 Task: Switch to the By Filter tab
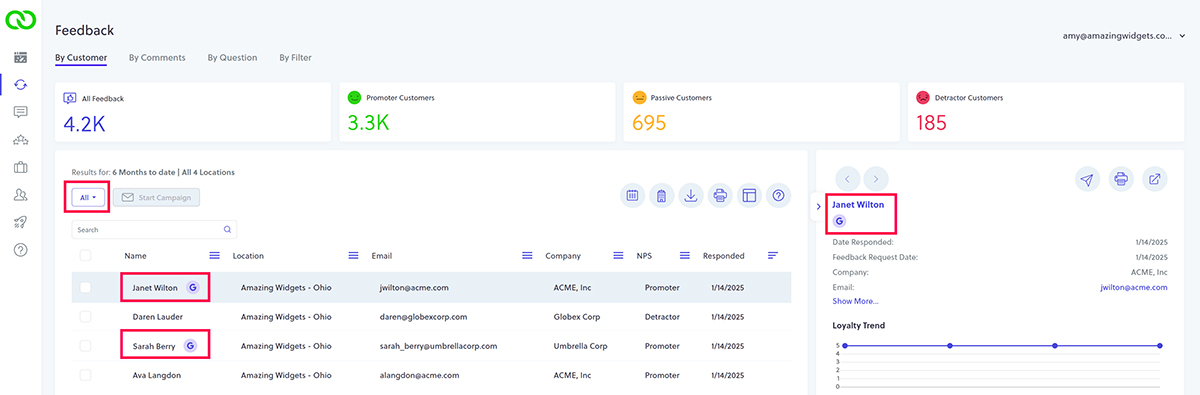(295, 58)
